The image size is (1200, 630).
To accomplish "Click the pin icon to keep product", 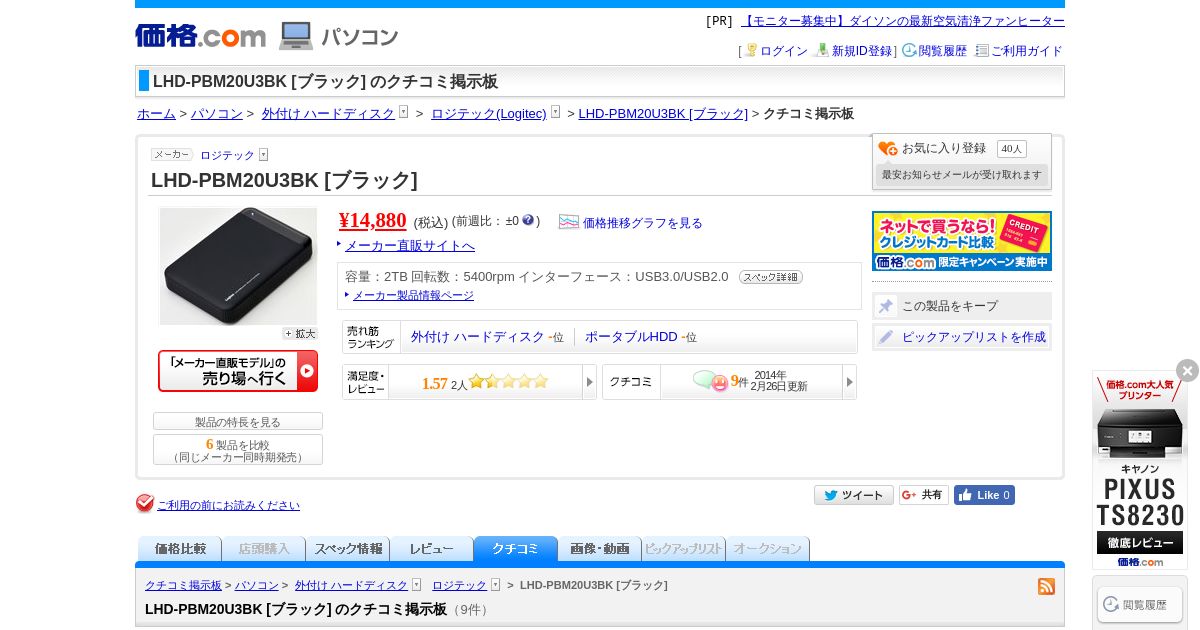I will pyautogui.click(x=886, y=306).
